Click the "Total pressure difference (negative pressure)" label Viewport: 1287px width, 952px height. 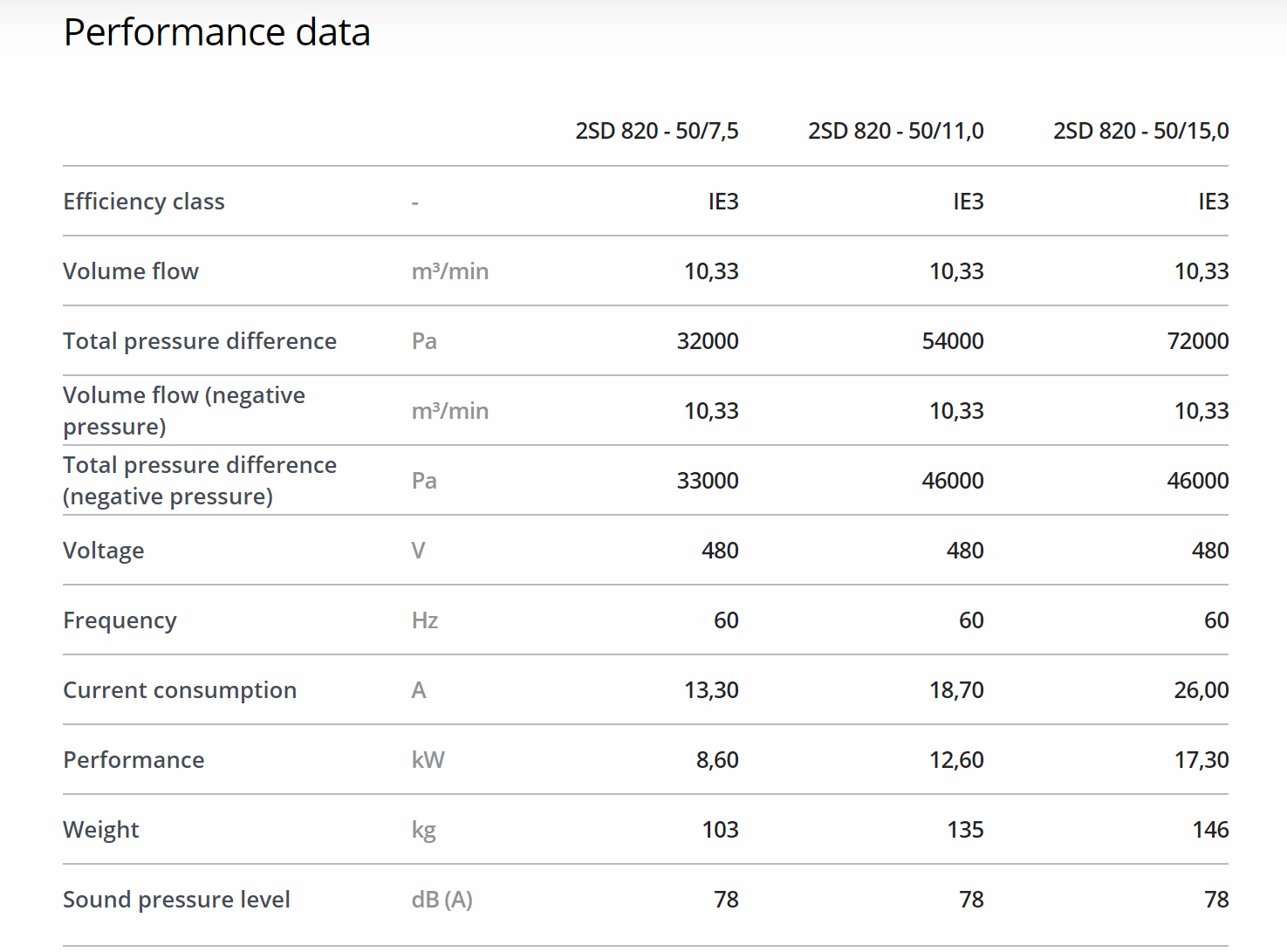coord(200,481)
